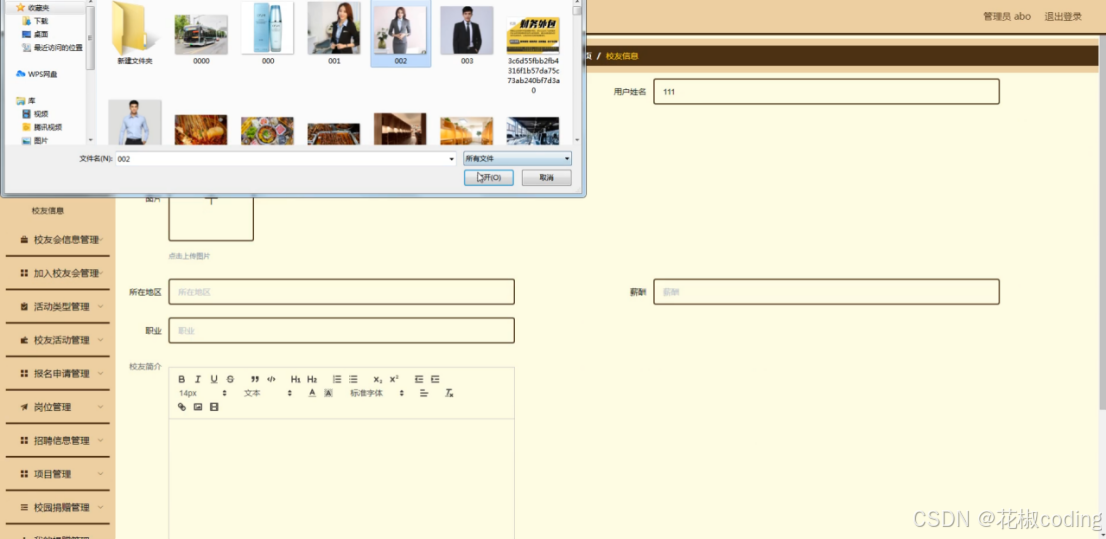Open 最近访问的位置 in the dialog sidebar
The width and height of the screenshot is (1106, 539).
pyautogui.click(x=52, y=47)
